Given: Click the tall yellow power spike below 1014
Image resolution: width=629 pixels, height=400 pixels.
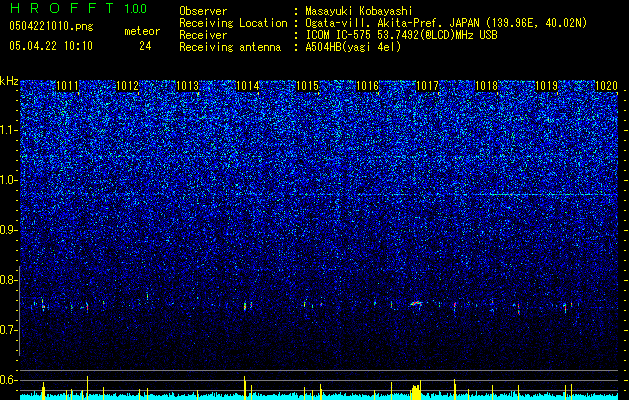Looking at the screenshot, I should click(244, 388).
